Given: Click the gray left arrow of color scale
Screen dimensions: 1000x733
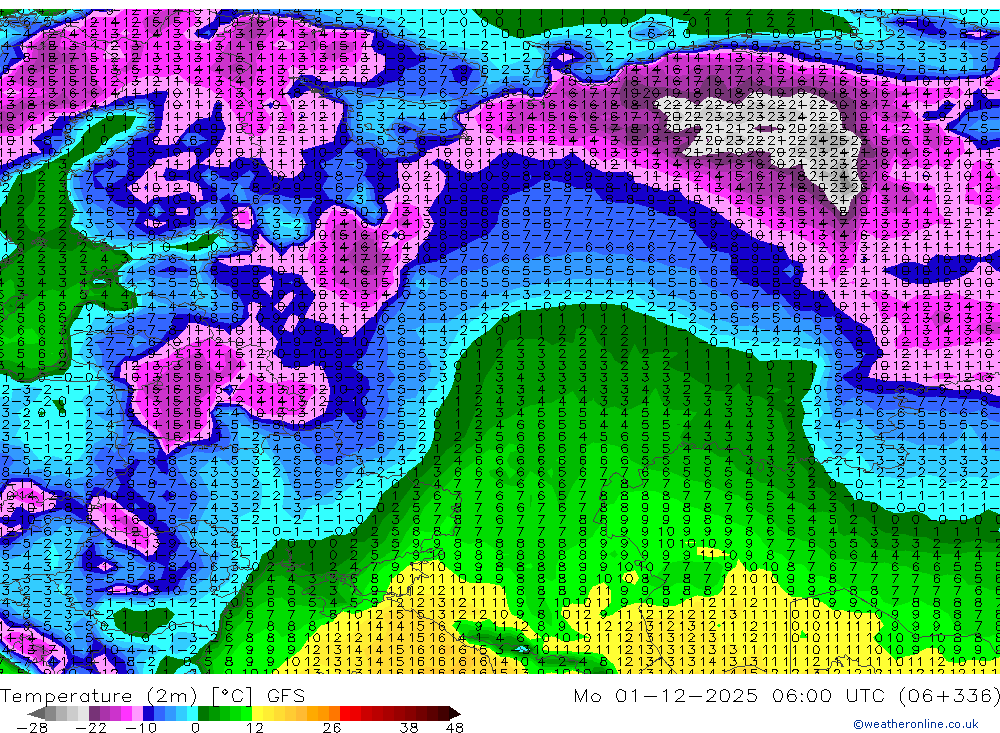Looking at the screenshot, I should click(37, 713).
